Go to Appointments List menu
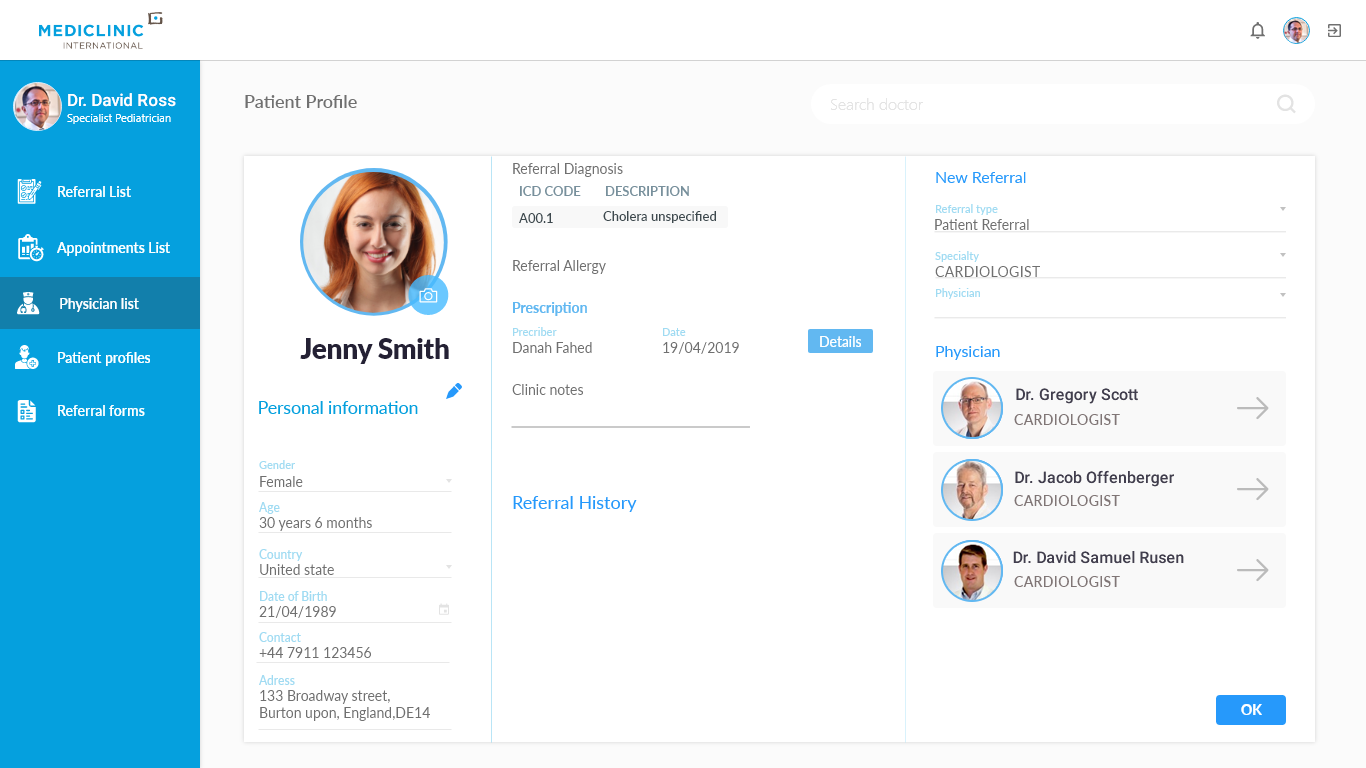This screenshot has width=1366, height=768. (113, 248)
